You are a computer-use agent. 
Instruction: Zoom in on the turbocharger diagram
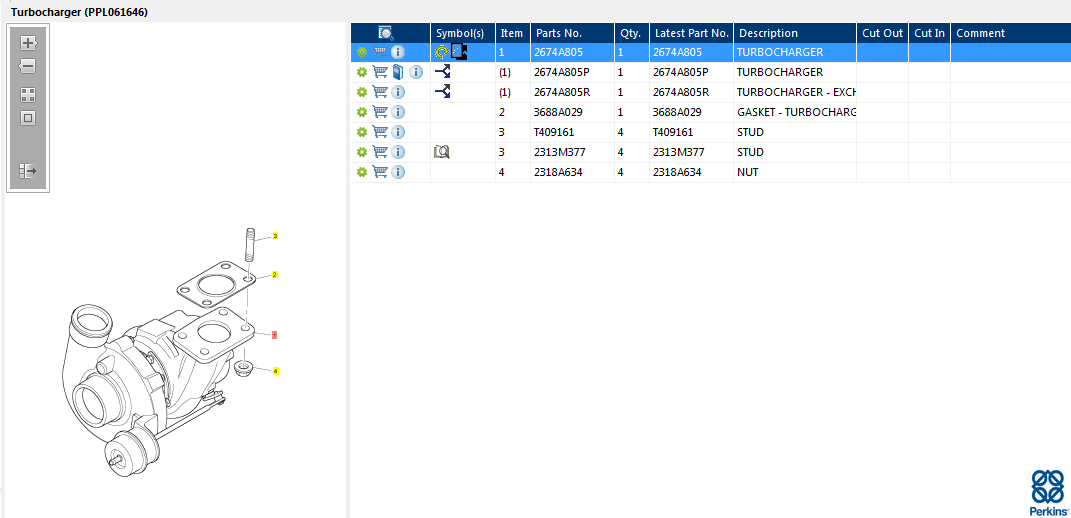tap(28, 43)
